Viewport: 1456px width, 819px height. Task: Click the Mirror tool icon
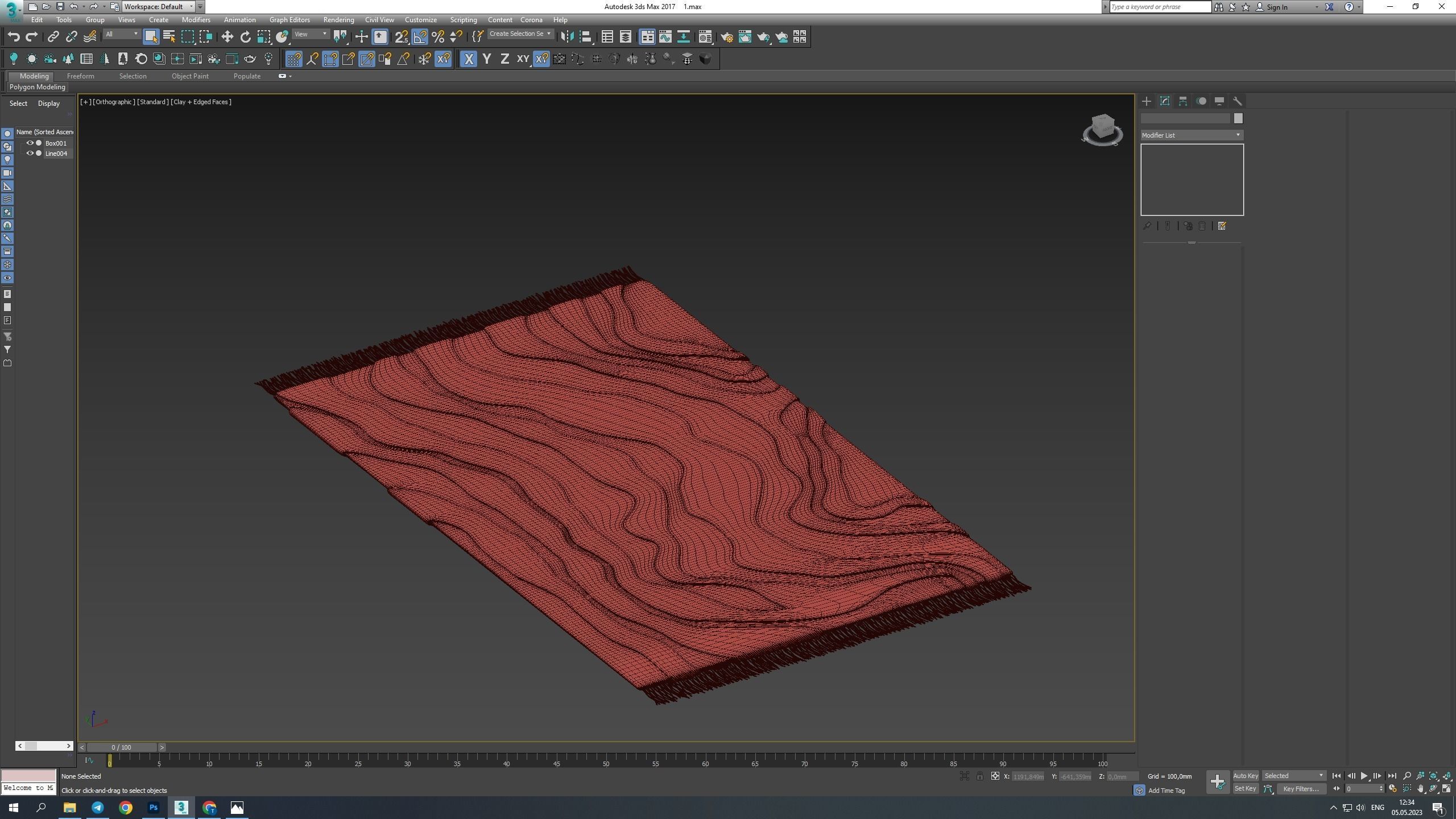click(x=566, y=37)
